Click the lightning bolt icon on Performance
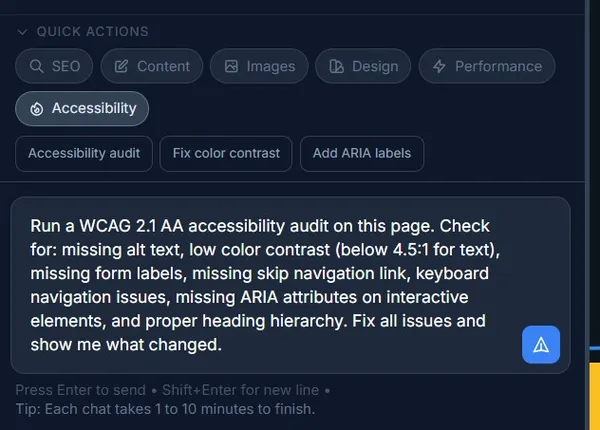Image resolution: width=600 pixels, height=430 pixels. (439, 67)
